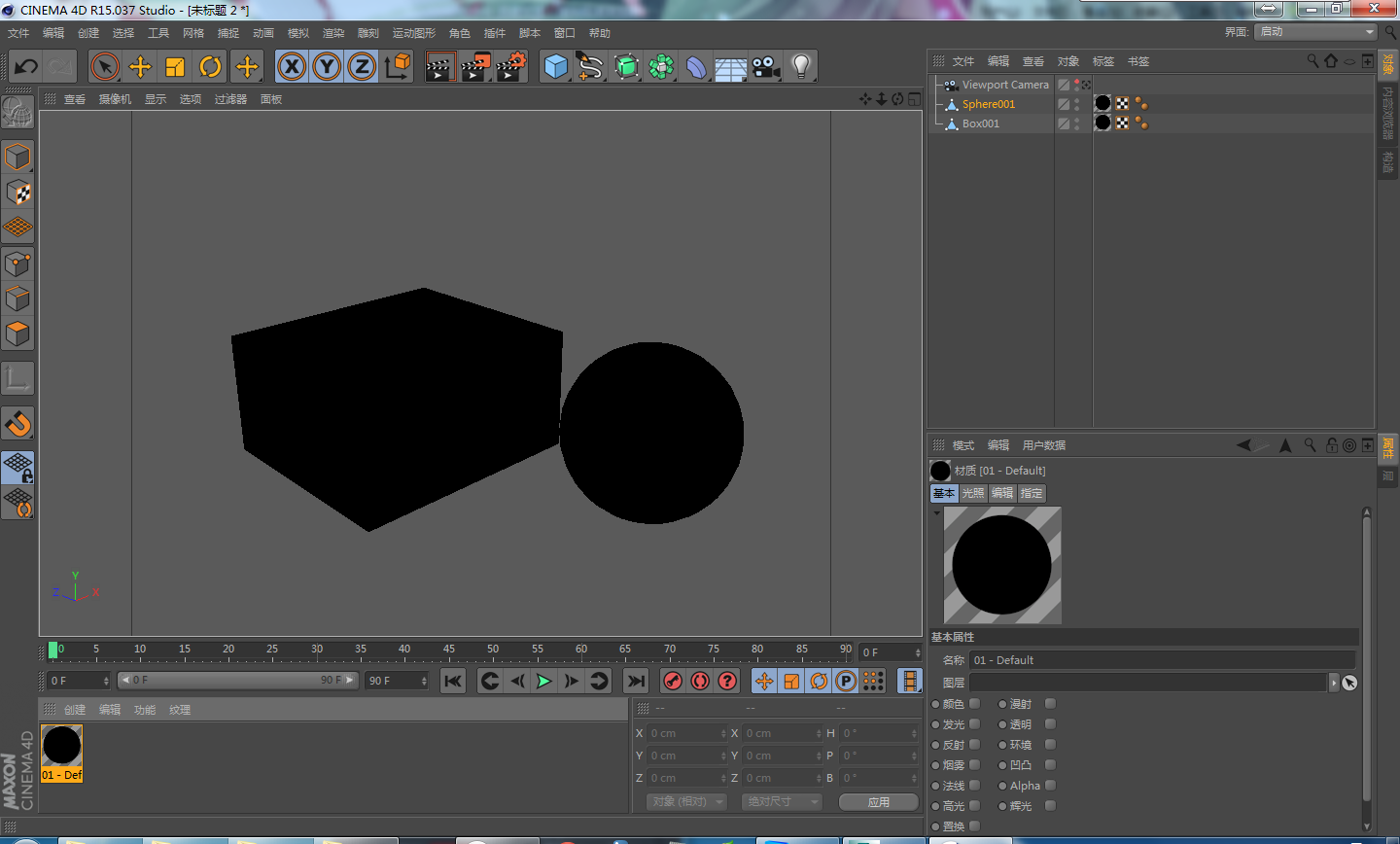Activate the magnet sculpting tool in the left sidebar

17,423
